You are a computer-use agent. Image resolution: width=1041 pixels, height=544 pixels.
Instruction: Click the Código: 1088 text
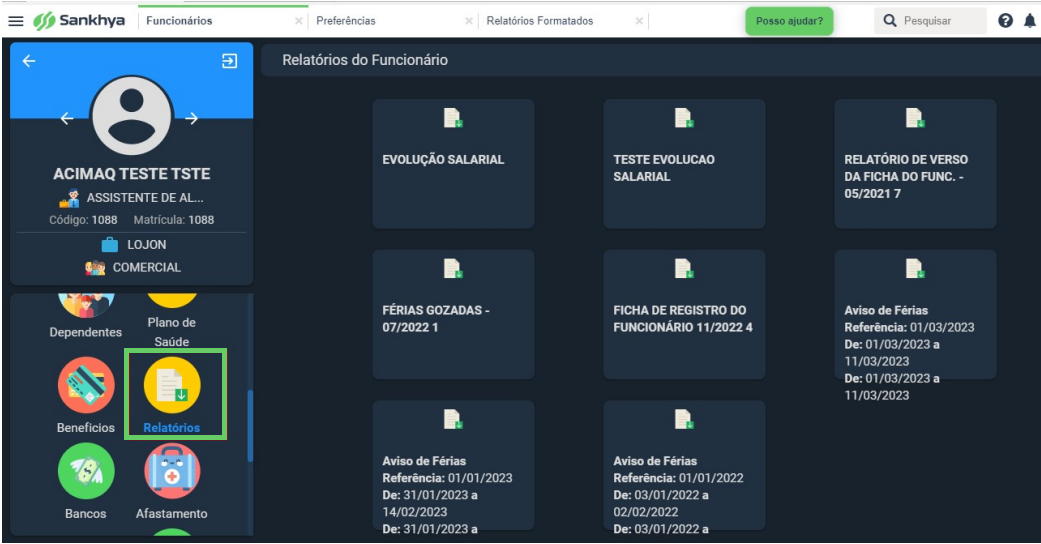(x=83, y=220)
